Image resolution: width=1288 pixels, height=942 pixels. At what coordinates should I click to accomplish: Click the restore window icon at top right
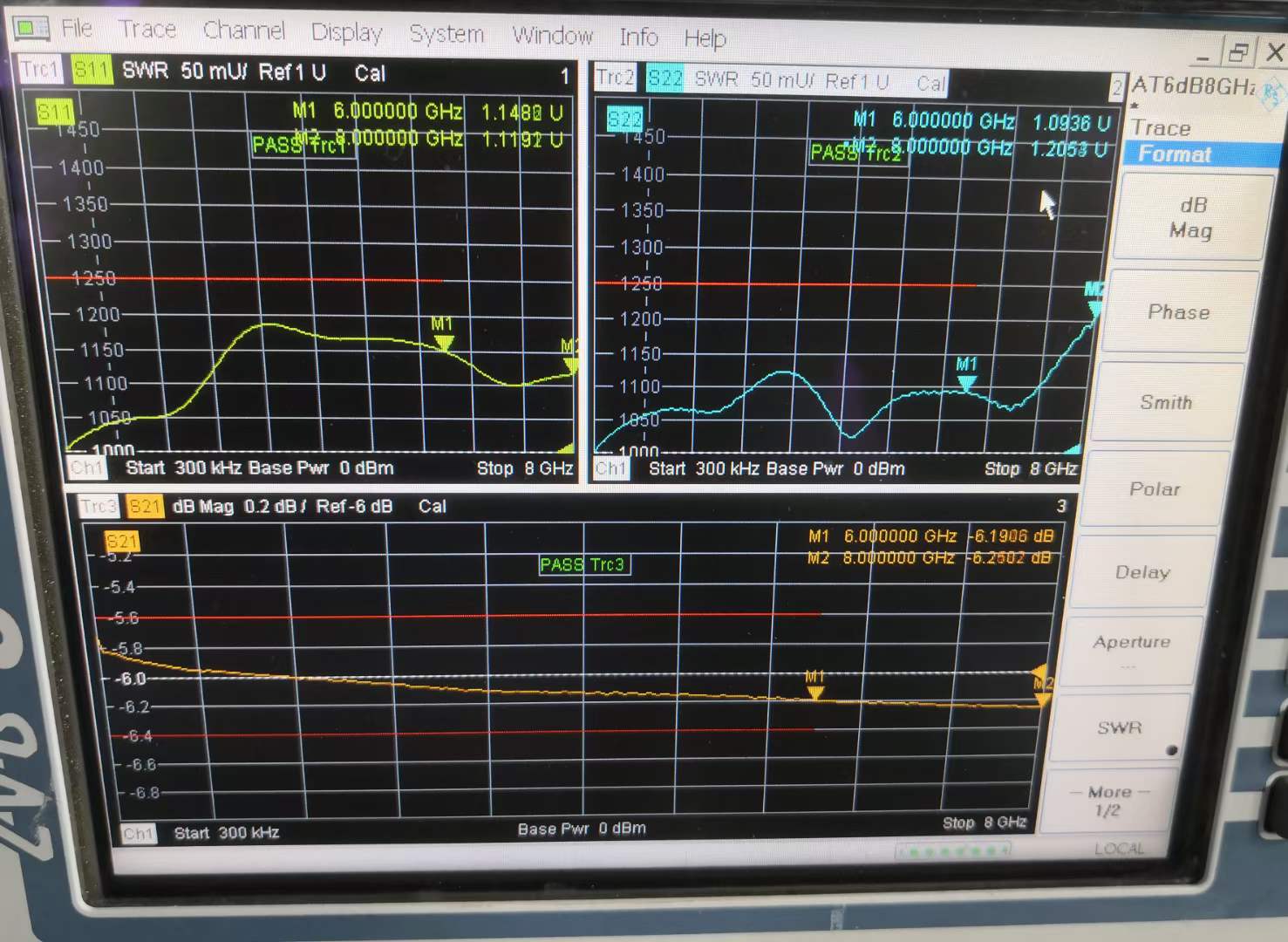click(1237, 53)
